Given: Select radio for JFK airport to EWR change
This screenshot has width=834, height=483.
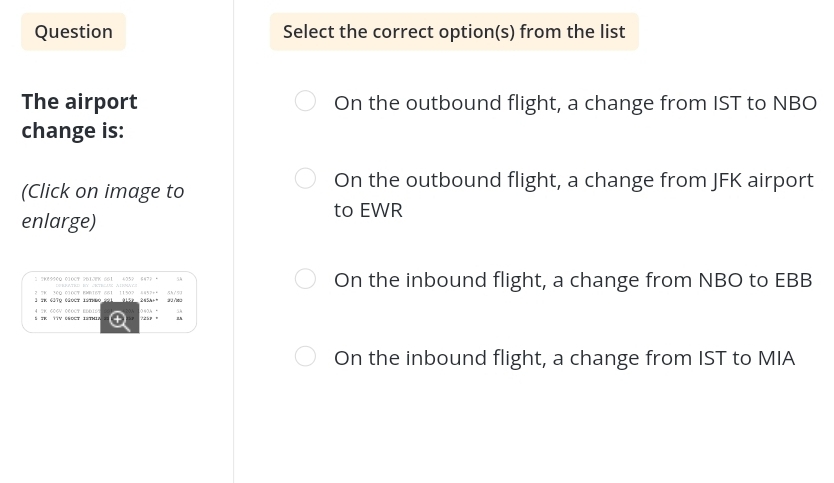Looking at the screenshot, I should pos(305,178).
